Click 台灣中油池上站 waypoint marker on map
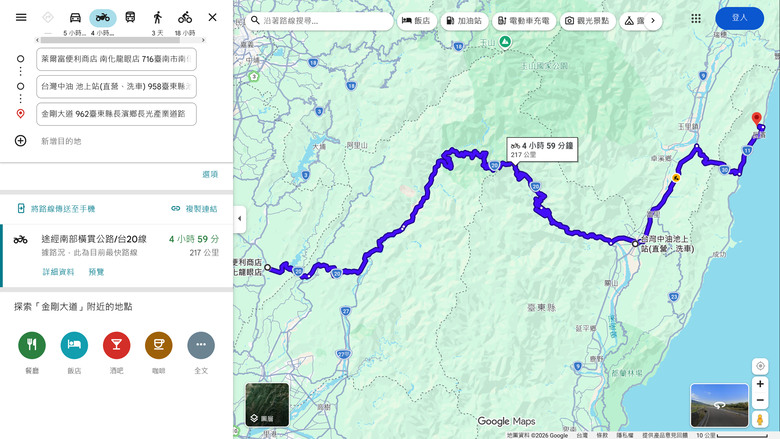Image resolution: width=780 pixels, height=439 pixels. coord(635,244)
